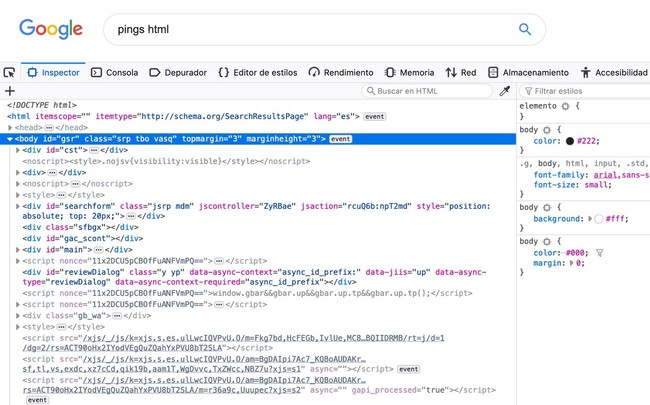The width and height of the screenshot is (650, 405).
Task: Click the Google search magnifier icon
Action: [525, 29]
